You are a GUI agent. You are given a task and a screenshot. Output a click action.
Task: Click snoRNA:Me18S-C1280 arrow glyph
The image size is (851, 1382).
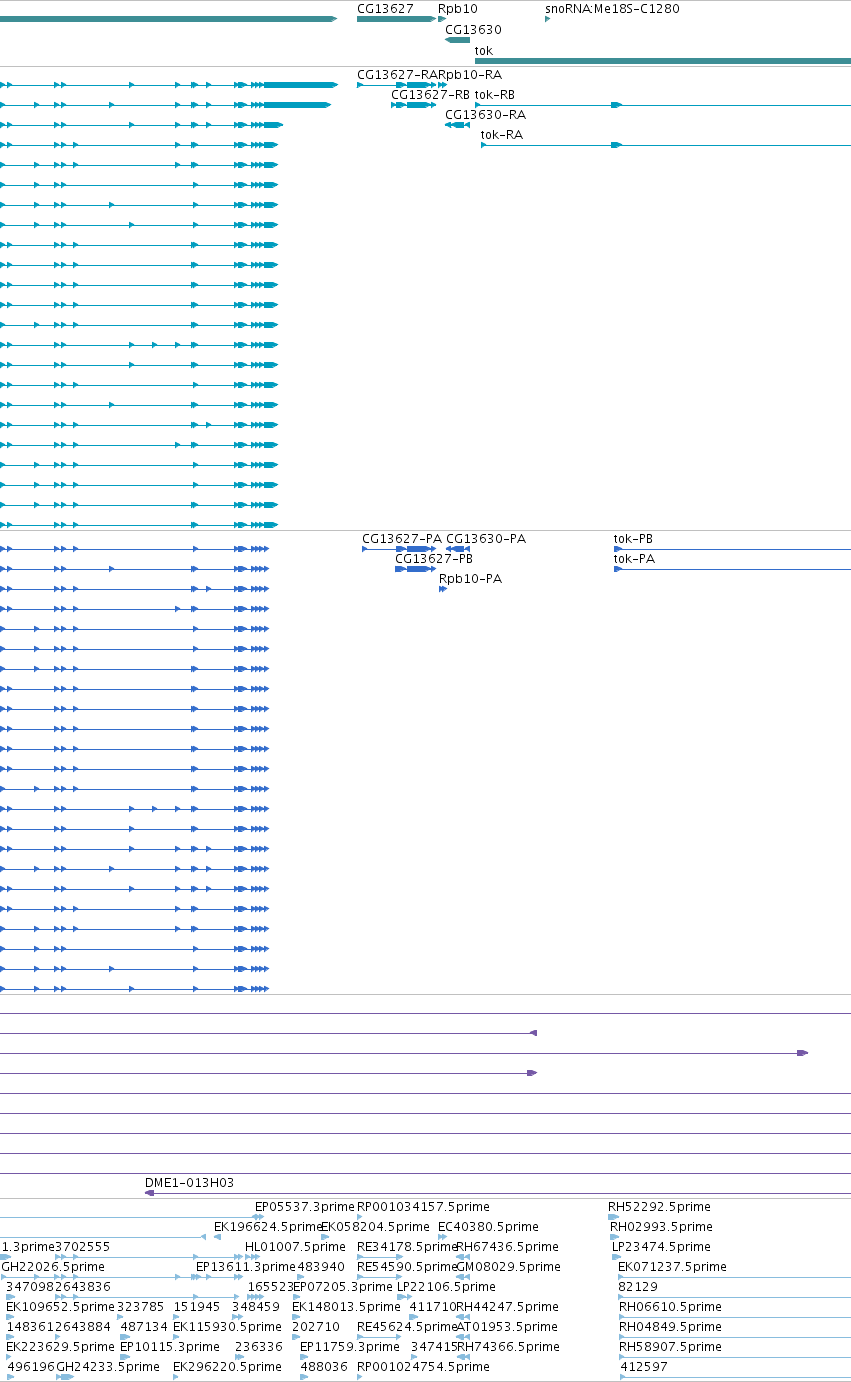pyautogui.click(x=548, y=19)
